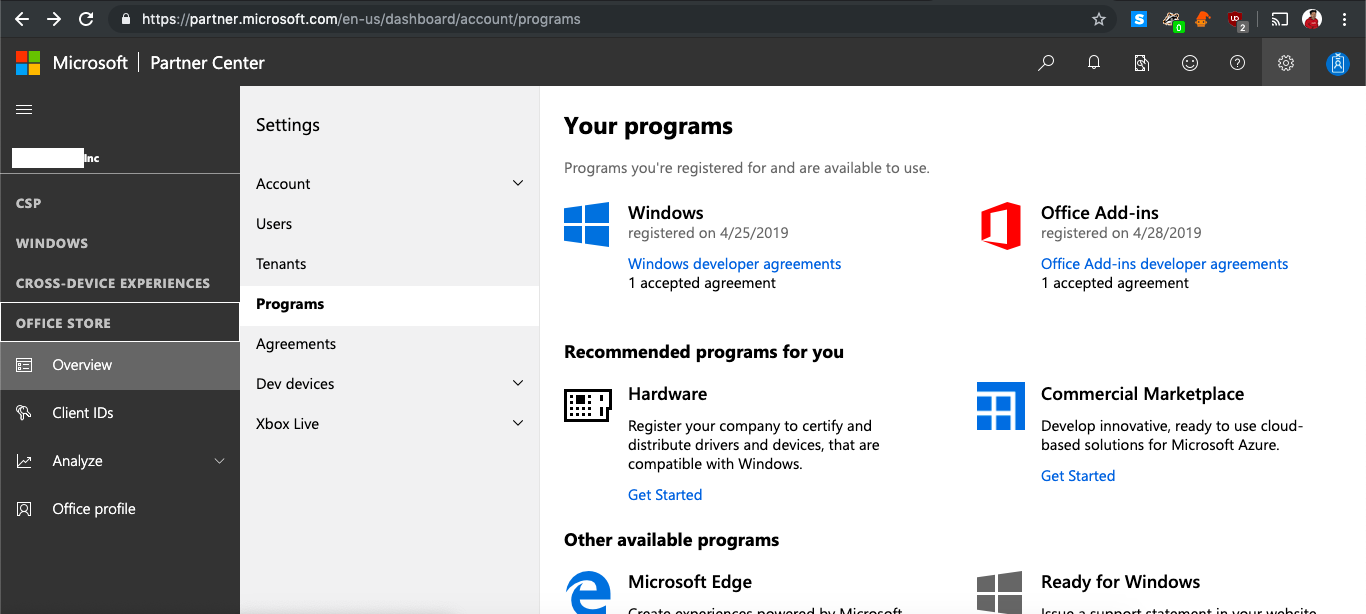
Task: Click the Hardware program heading
Action: tap(667, 394)
